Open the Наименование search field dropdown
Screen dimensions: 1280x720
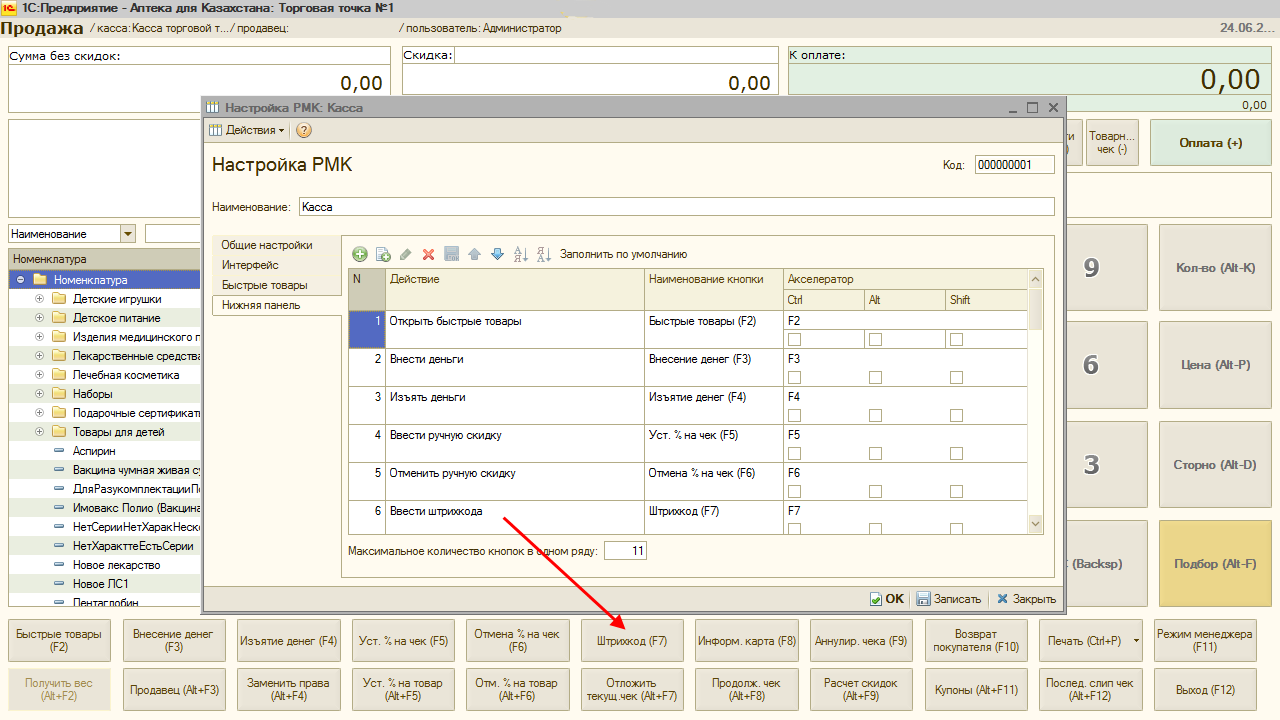(x=127, y=234)
